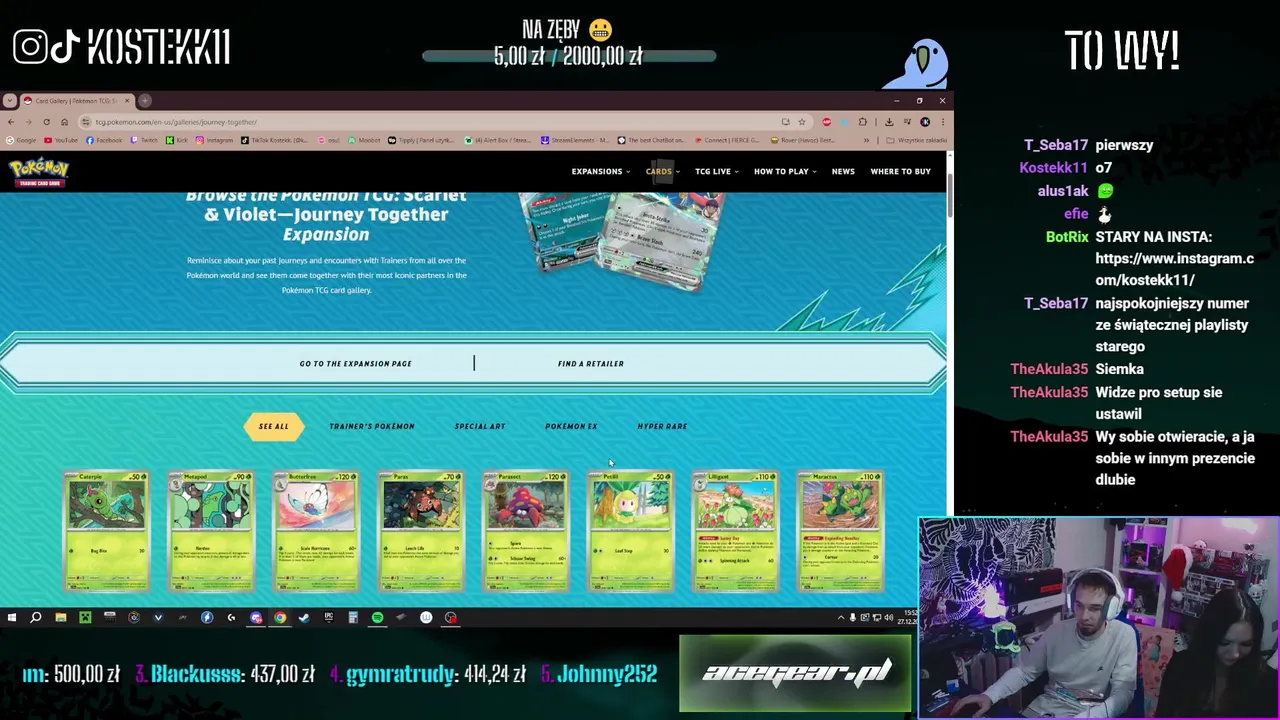Open the Windows Start menu
Image resolution: width=1280 pixels, height=720 pixels.
(12, 618)
